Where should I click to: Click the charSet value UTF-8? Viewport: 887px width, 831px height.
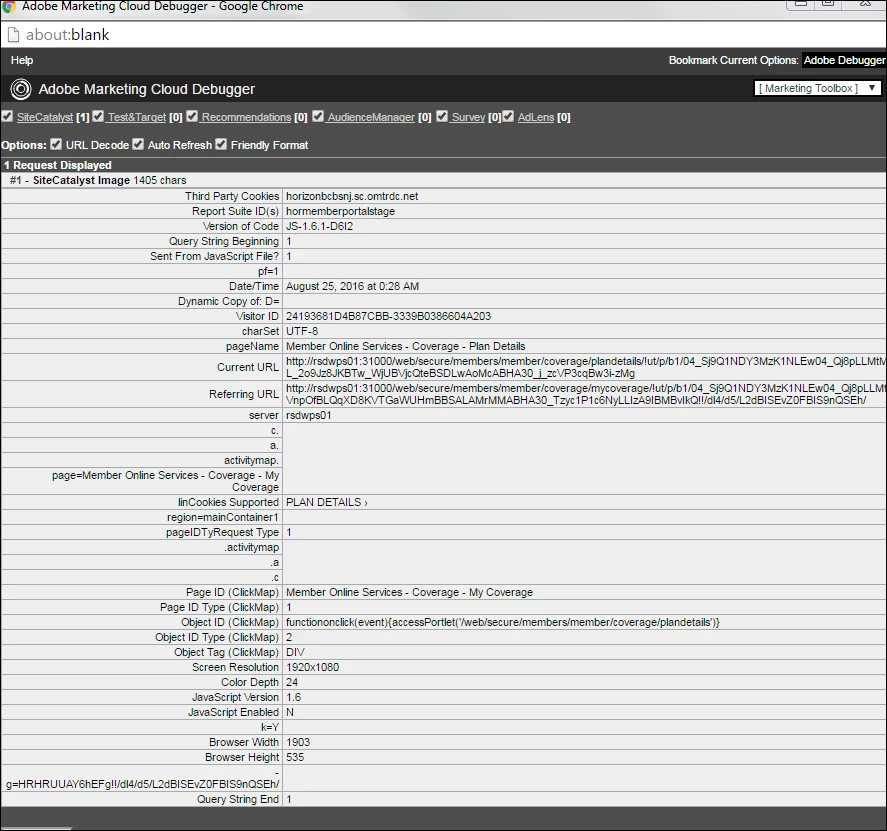coord(302,331)
